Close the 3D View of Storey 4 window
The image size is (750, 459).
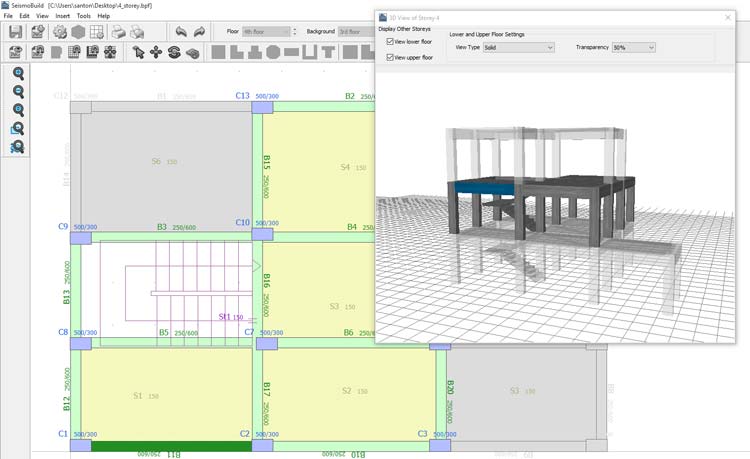point(728,18)
